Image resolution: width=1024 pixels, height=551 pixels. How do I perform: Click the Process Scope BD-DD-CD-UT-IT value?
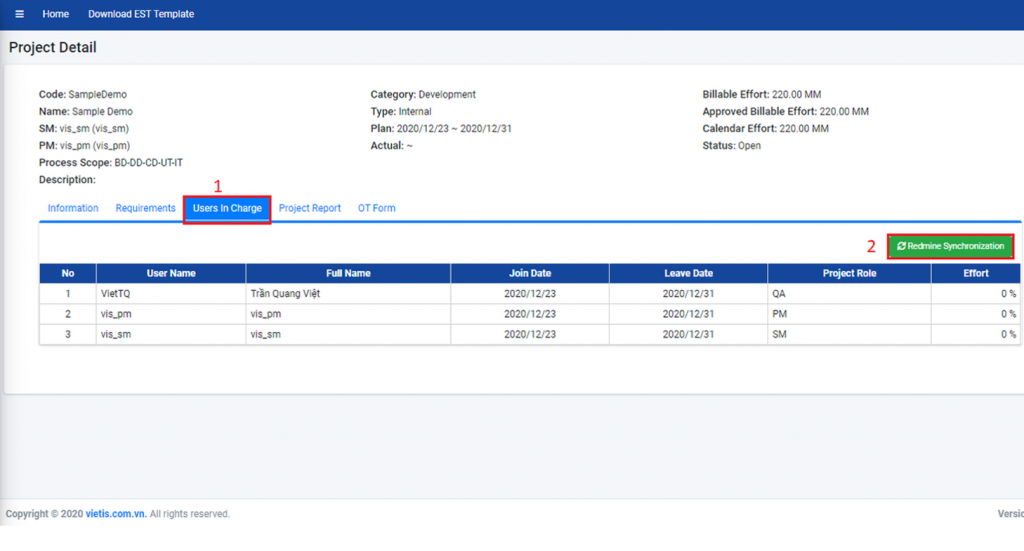pyautogui.click(x=148, y=163)
